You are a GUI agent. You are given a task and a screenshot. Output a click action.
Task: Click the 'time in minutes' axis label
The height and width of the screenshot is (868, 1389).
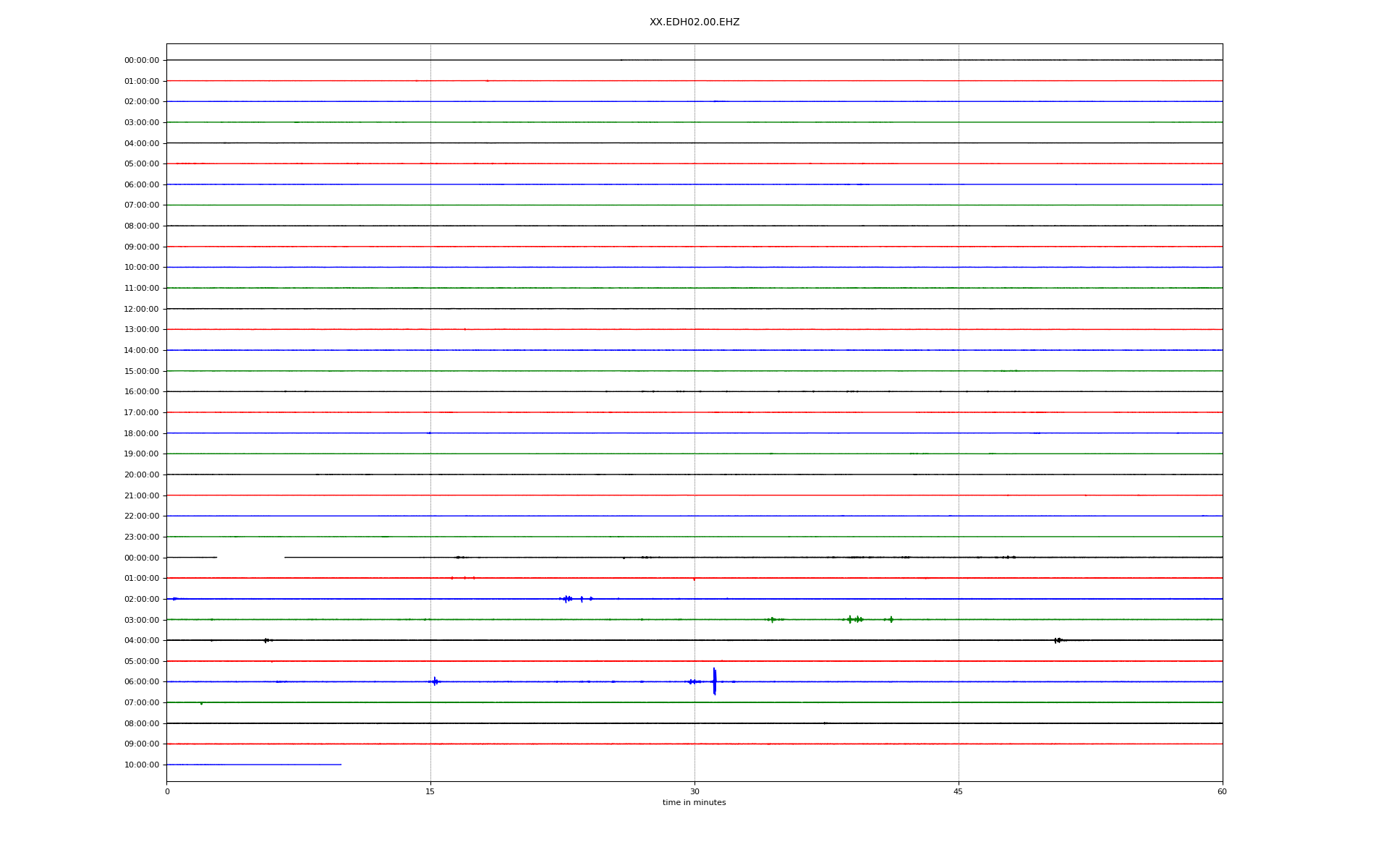point(694,802)
